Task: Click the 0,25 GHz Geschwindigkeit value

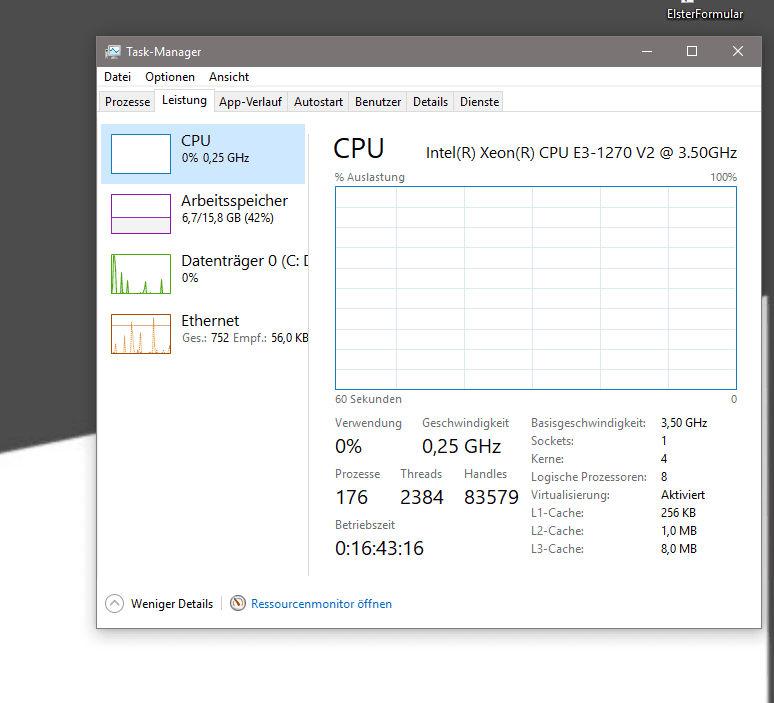Action: pos(461,446)
